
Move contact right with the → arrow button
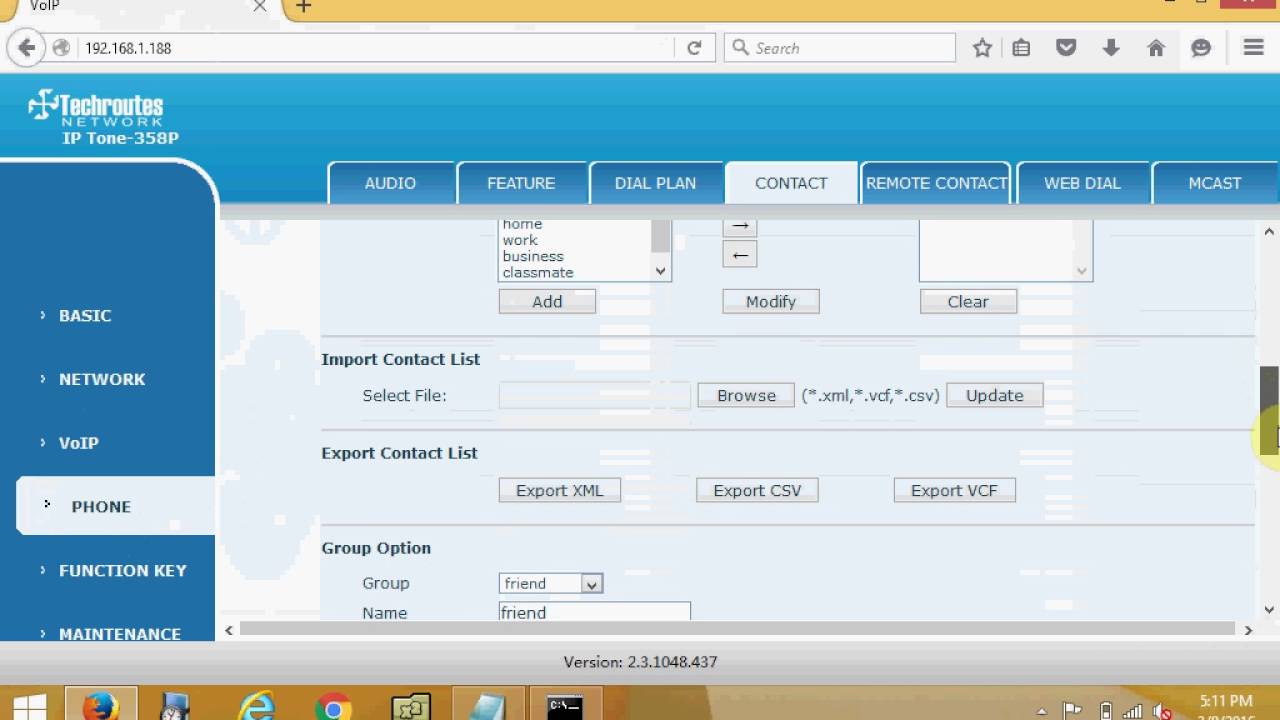pos(740,227)
